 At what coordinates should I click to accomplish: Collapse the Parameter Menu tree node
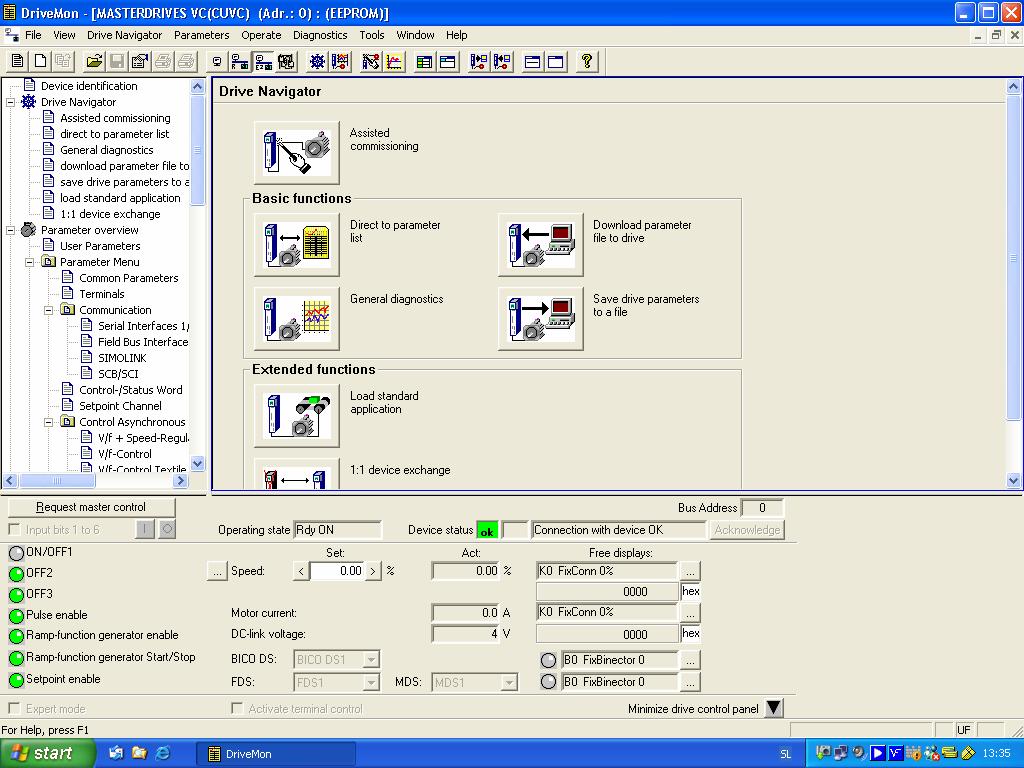click(x=29, y=262)
